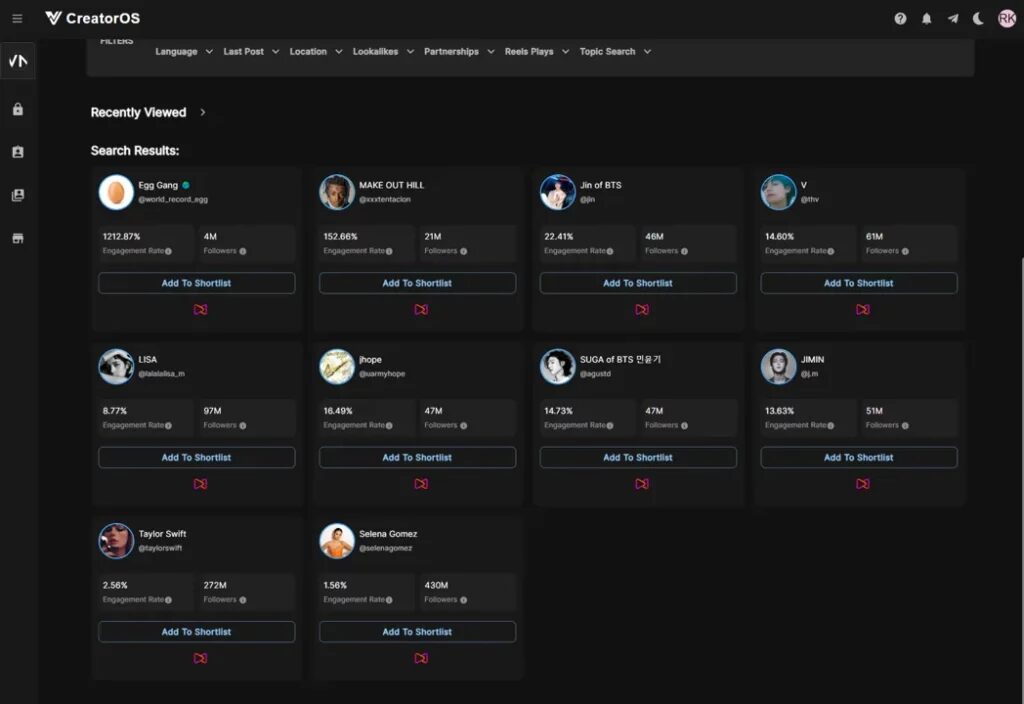Open the JIMIN profile picture
The height and width of the screenshot is (704, 1024).
tap(778, 366)
